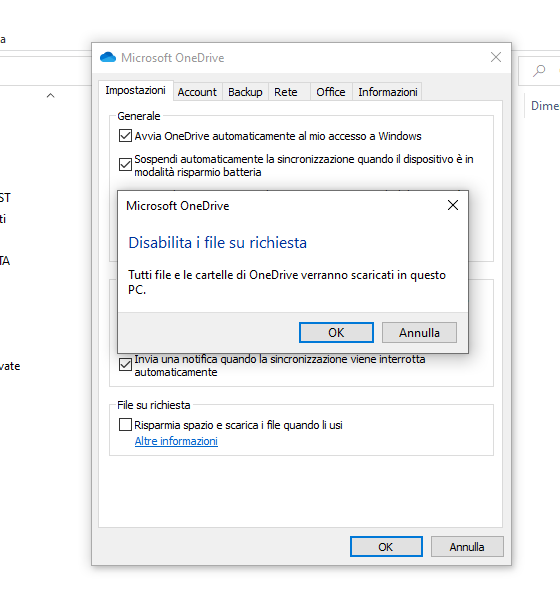This screenshot has height=602, width=560.
Task: Open the Informazioni tab
Action: click(388, 92)
